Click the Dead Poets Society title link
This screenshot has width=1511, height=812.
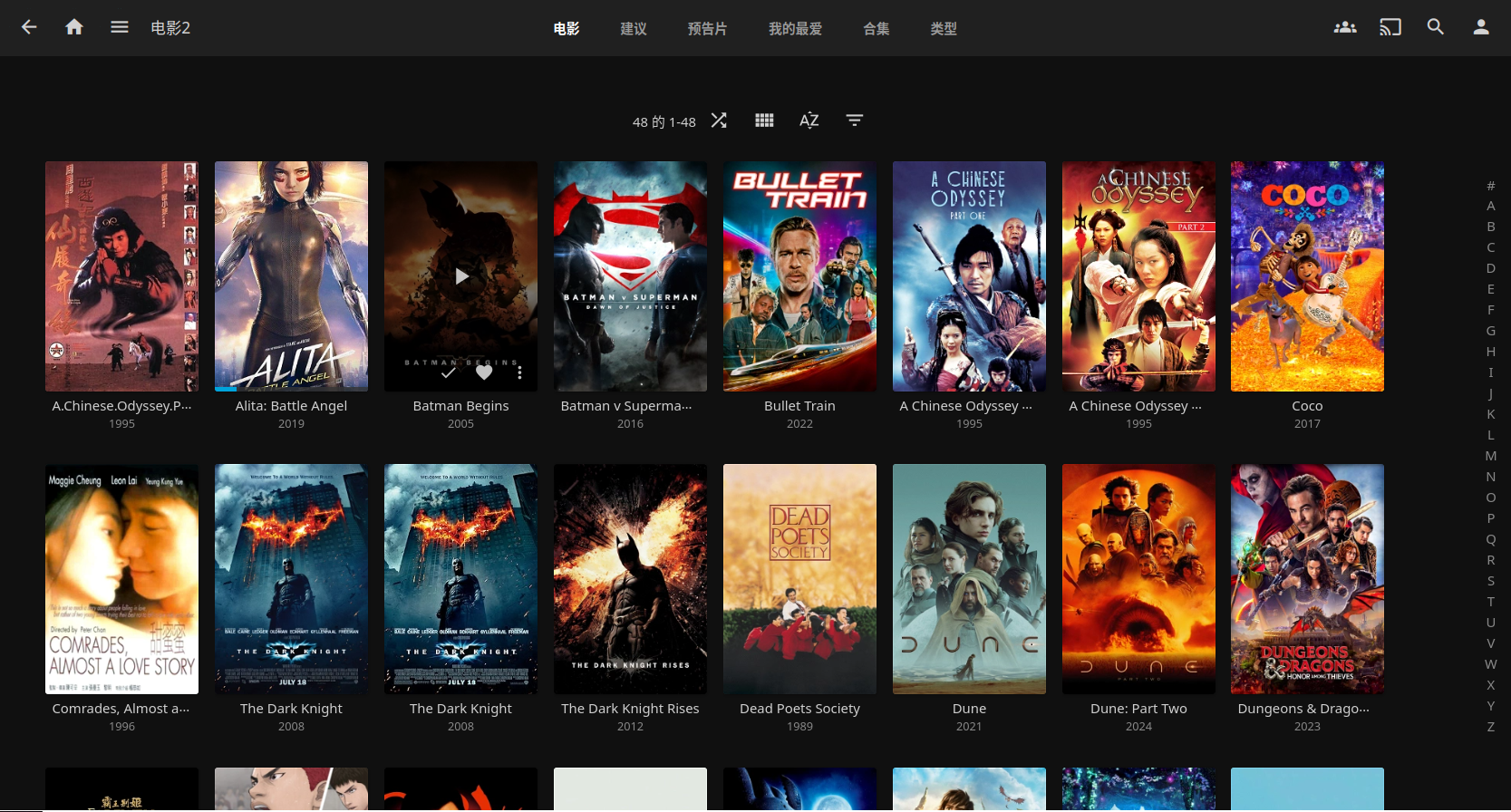(799, 709)
